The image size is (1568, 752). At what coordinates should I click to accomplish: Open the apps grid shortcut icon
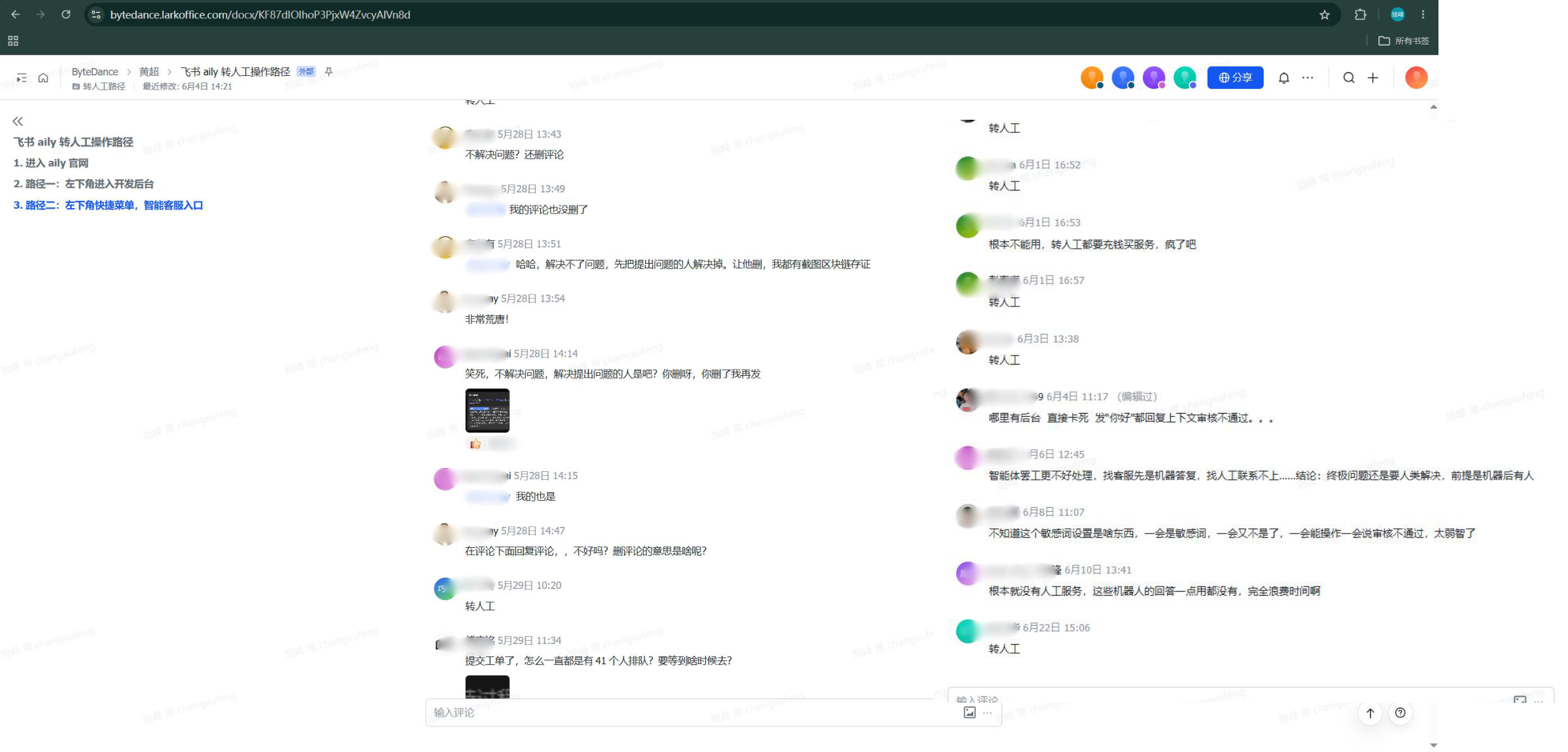point(13,41)
